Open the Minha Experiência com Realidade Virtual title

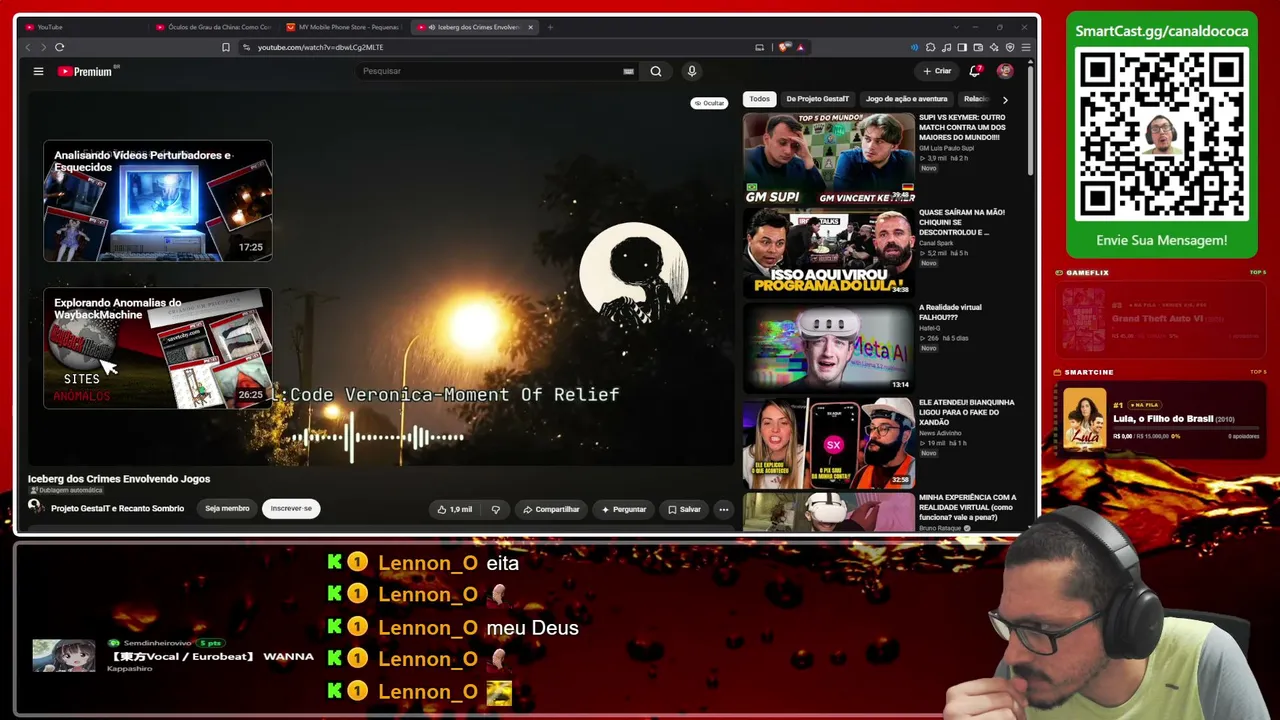click(967, 507)
